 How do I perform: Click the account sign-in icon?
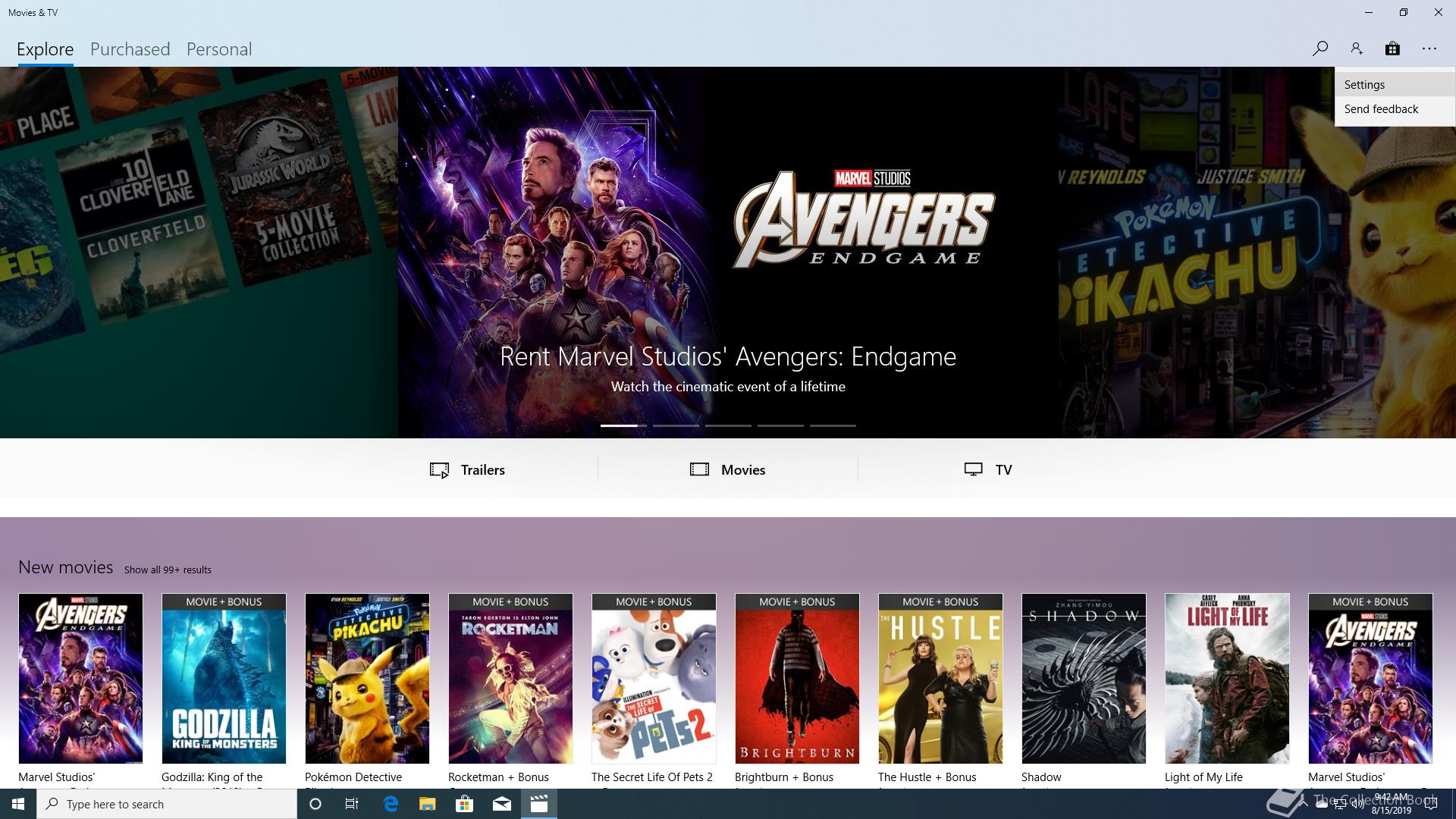pos(1356,49)
